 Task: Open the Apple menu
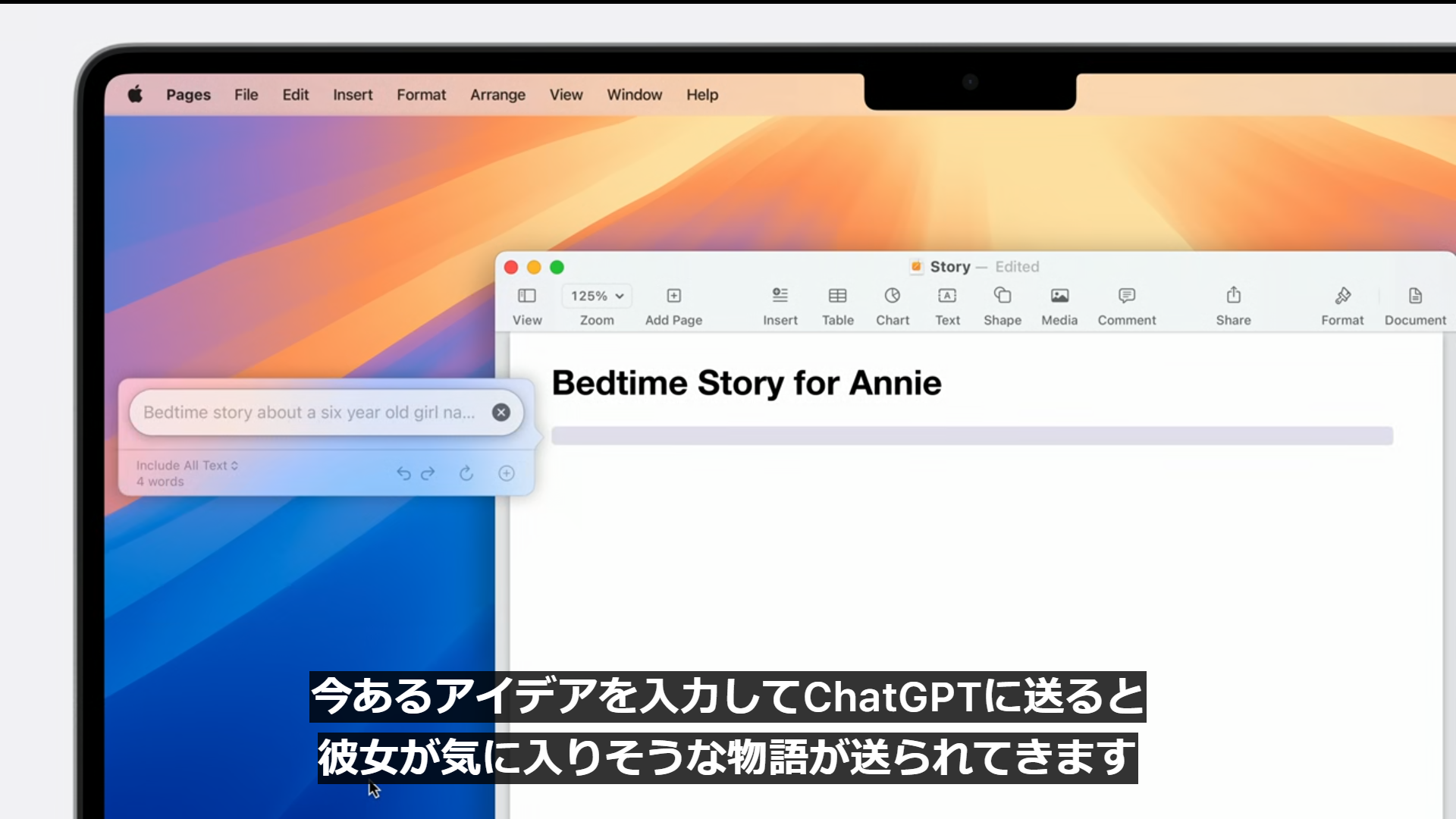click(x=136, y=95)
